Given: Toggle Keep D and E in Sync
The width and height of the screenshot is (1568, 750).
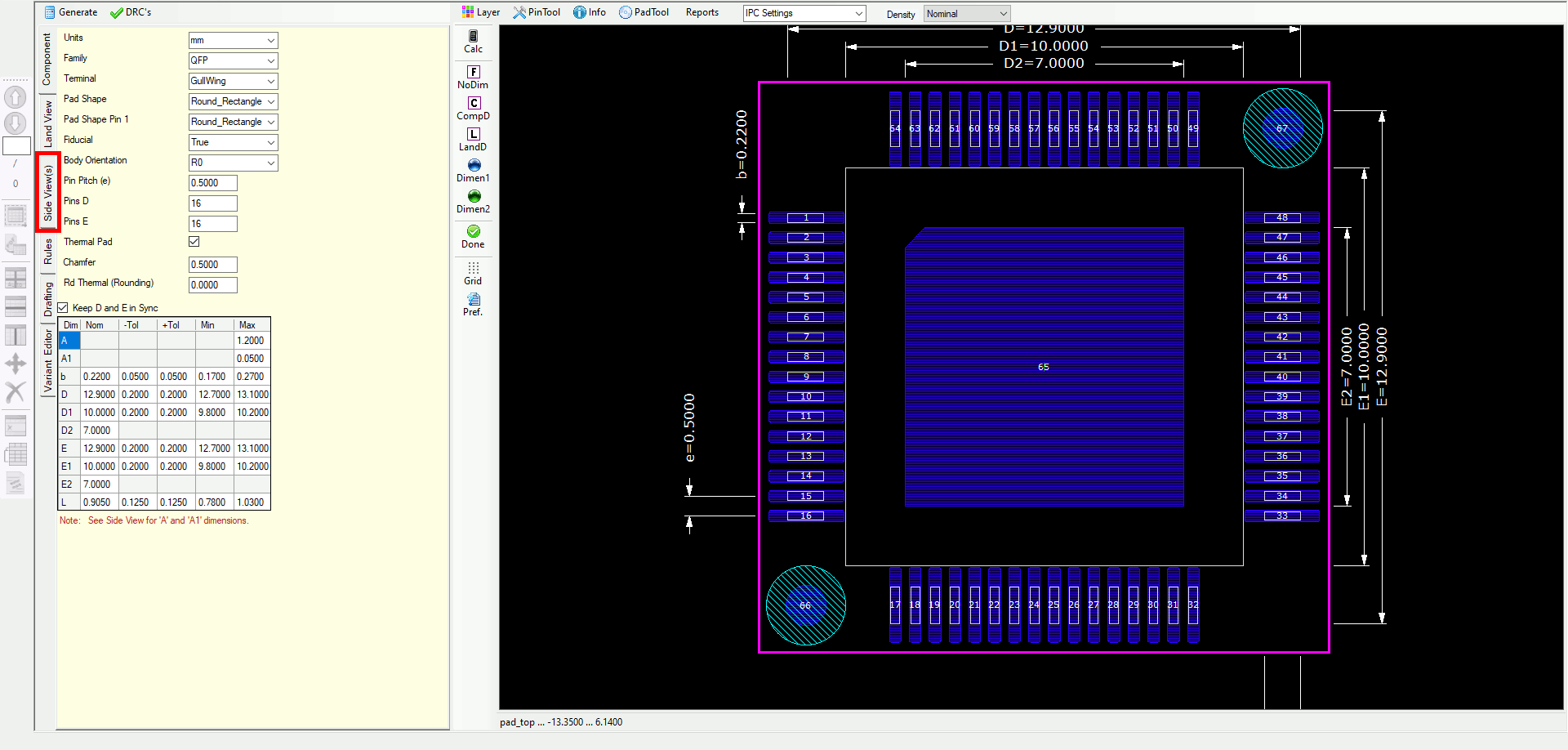Looking at the screenshot, I should (x=63, y=308).
